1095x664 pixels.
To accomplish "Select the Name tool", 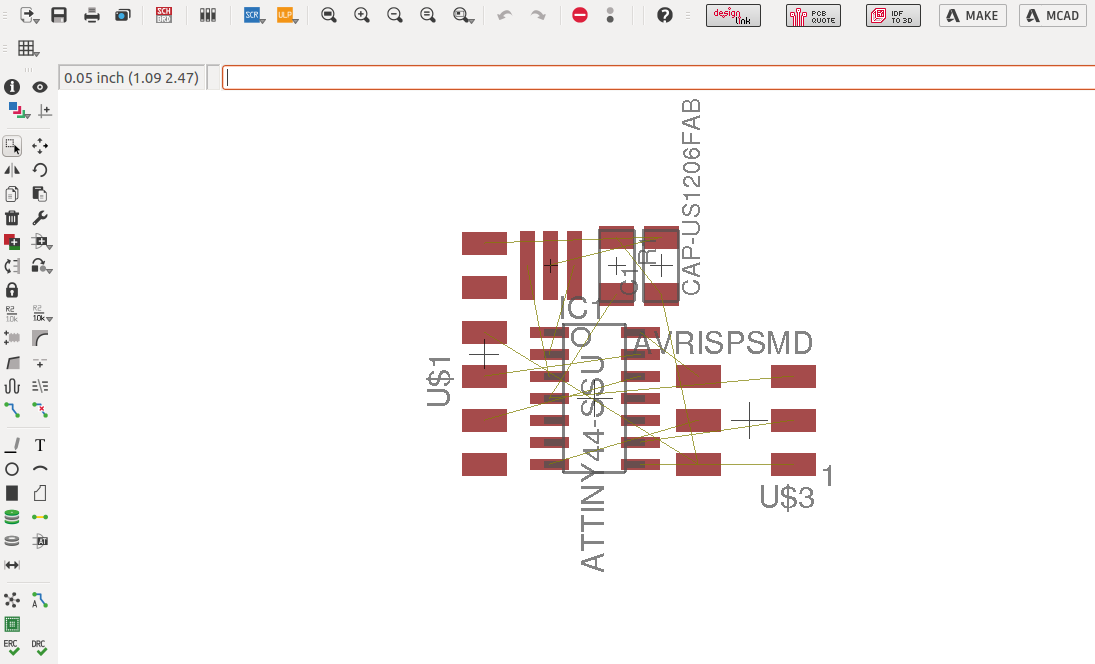I will tap(12, 314).
